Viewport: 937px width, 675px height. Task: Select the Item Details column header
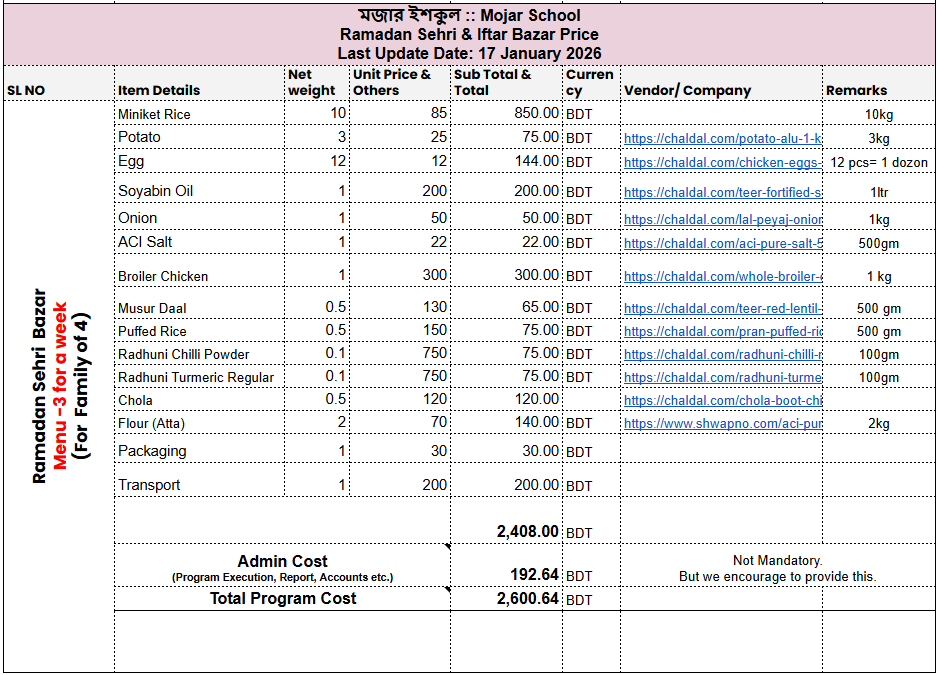(159, 90)
